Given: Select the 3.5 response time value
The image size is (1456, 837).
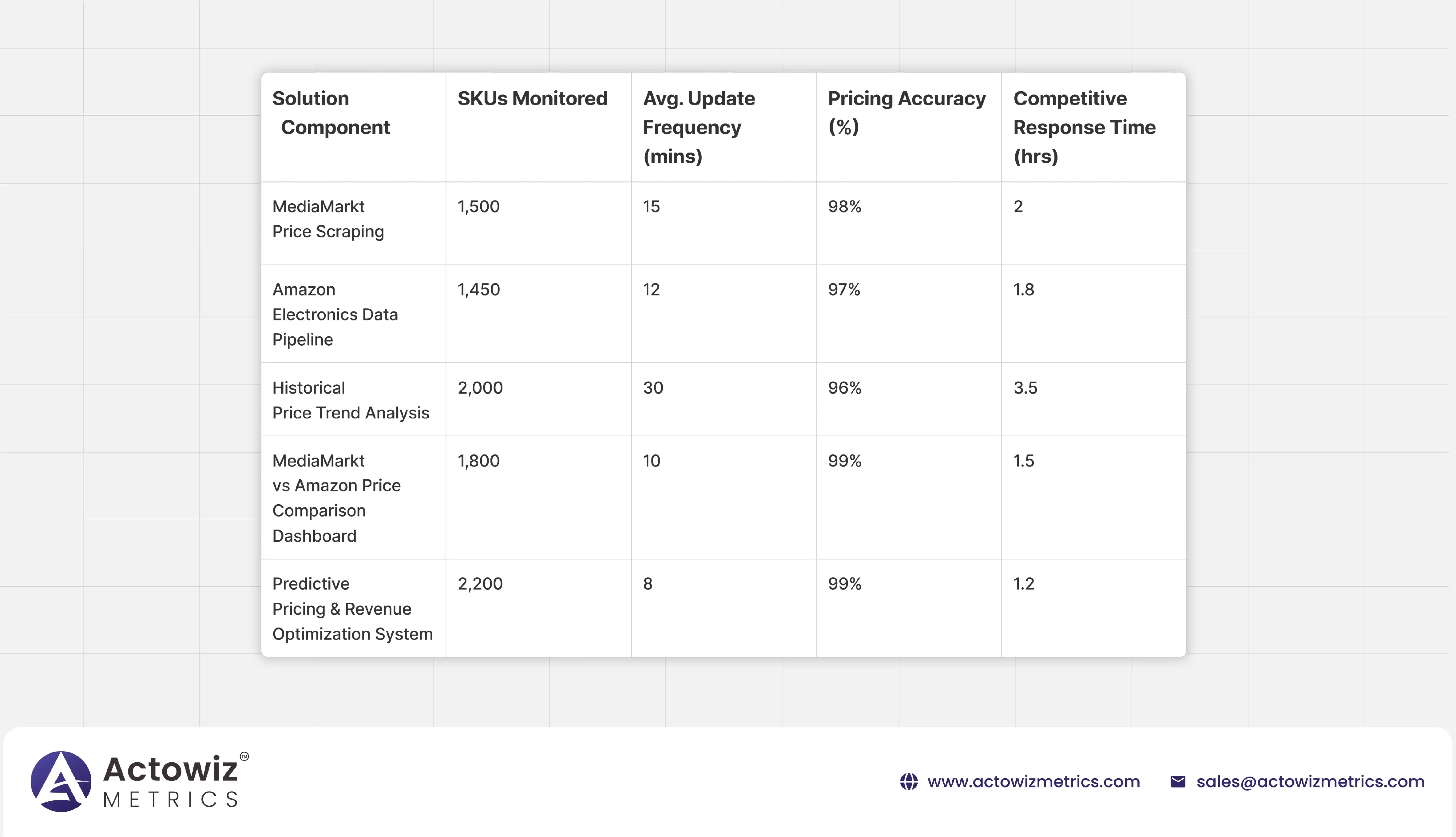Looking at the screenshot, I should pos(1025,388).
